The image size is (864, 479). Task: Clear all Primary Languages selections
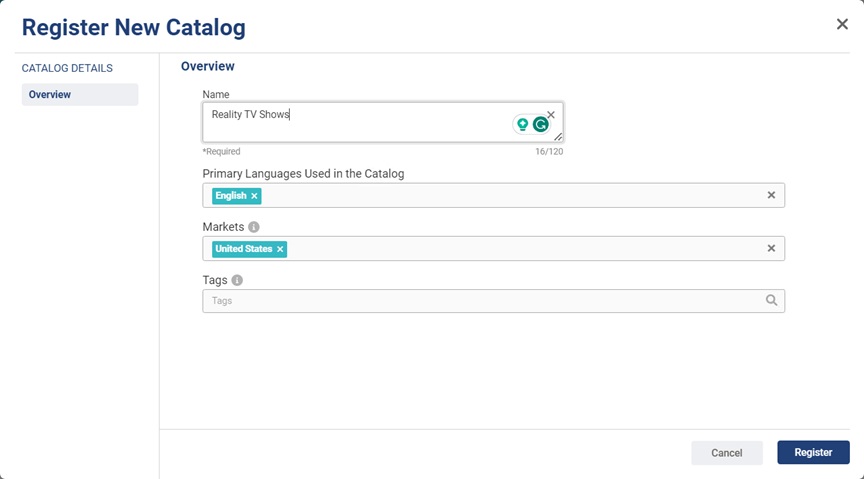[771, 195]
